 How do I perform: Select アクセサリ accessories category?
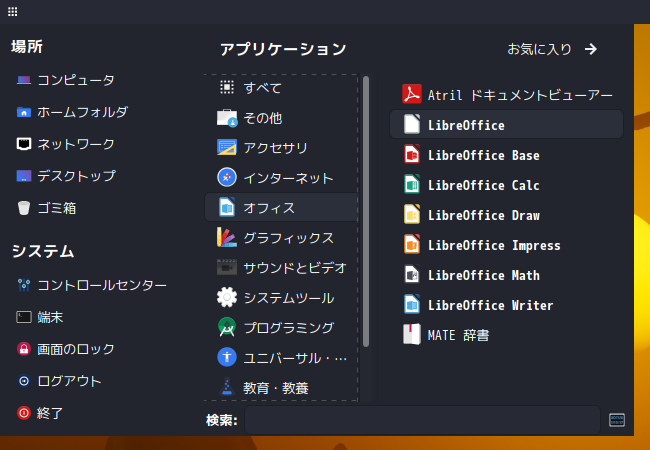click(281, 148)
